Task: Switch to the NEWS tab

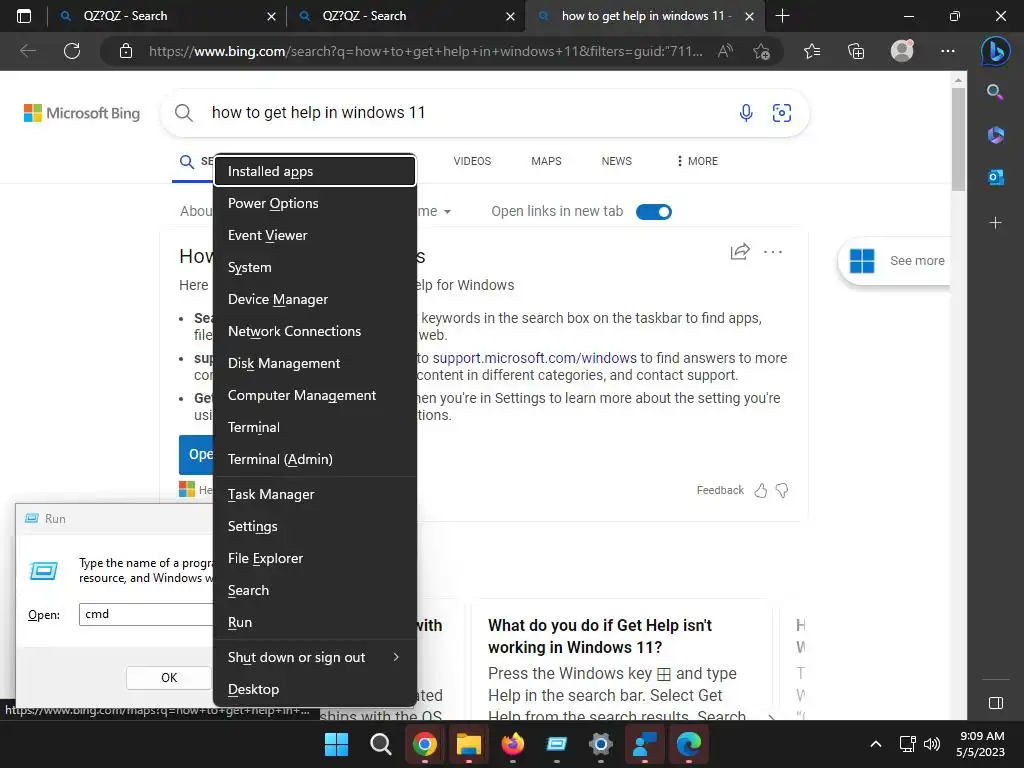Action: tap(616, 161)
